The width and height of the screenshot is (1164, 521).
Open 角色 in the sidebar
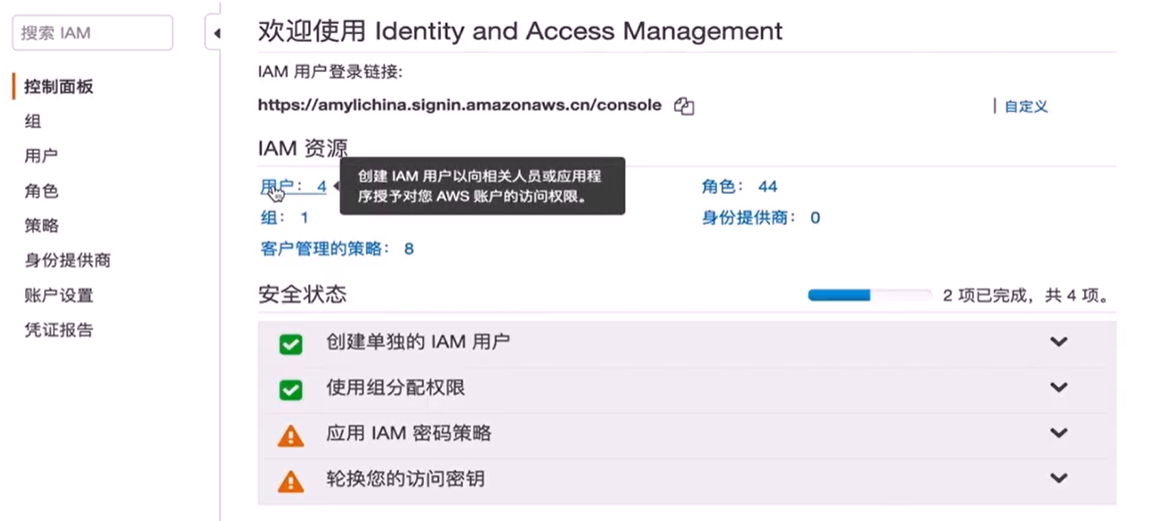[41, 191]
